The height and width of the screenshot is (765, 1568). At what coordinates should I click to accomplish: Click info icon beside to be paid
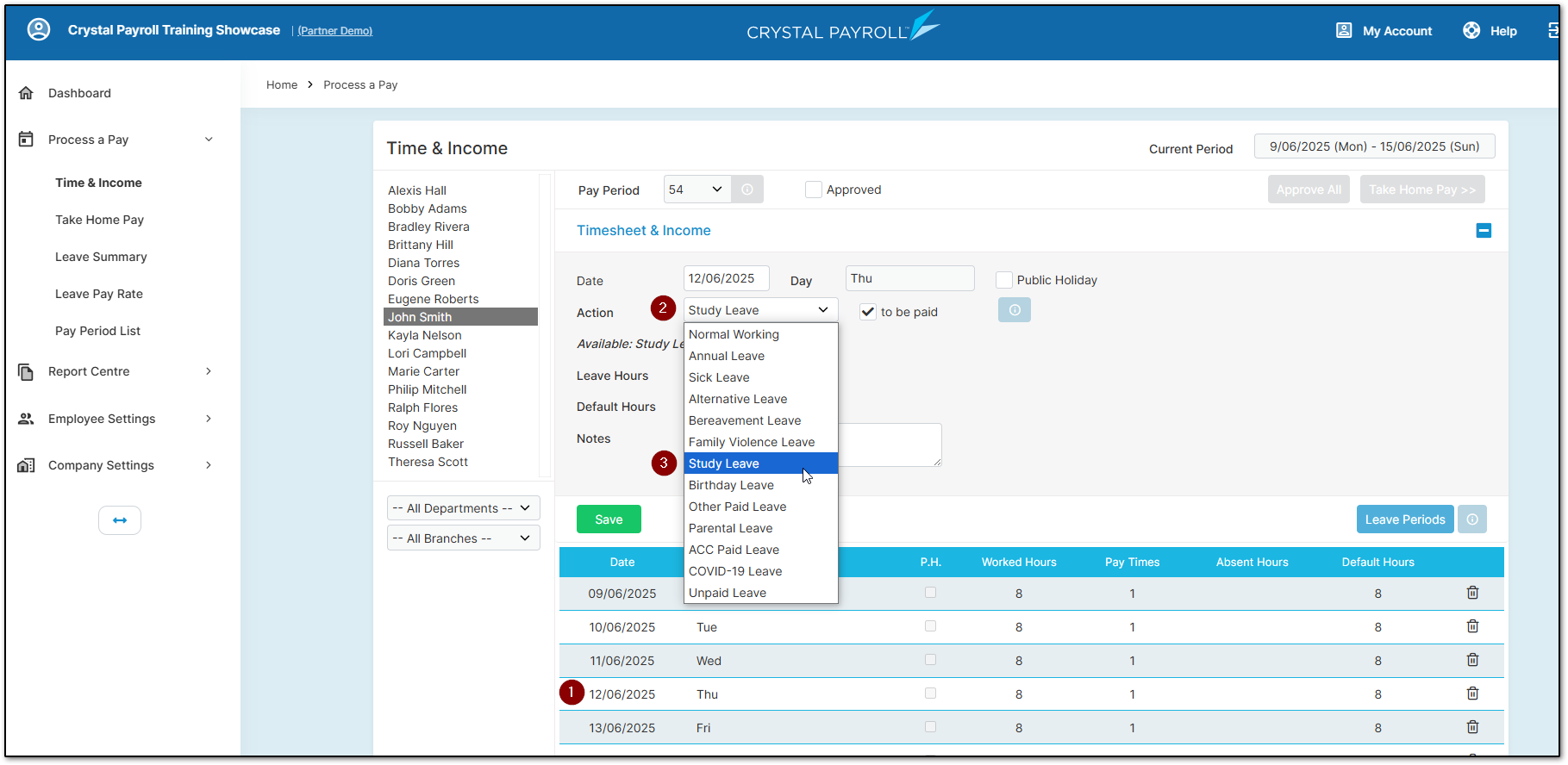point(1015,310)
